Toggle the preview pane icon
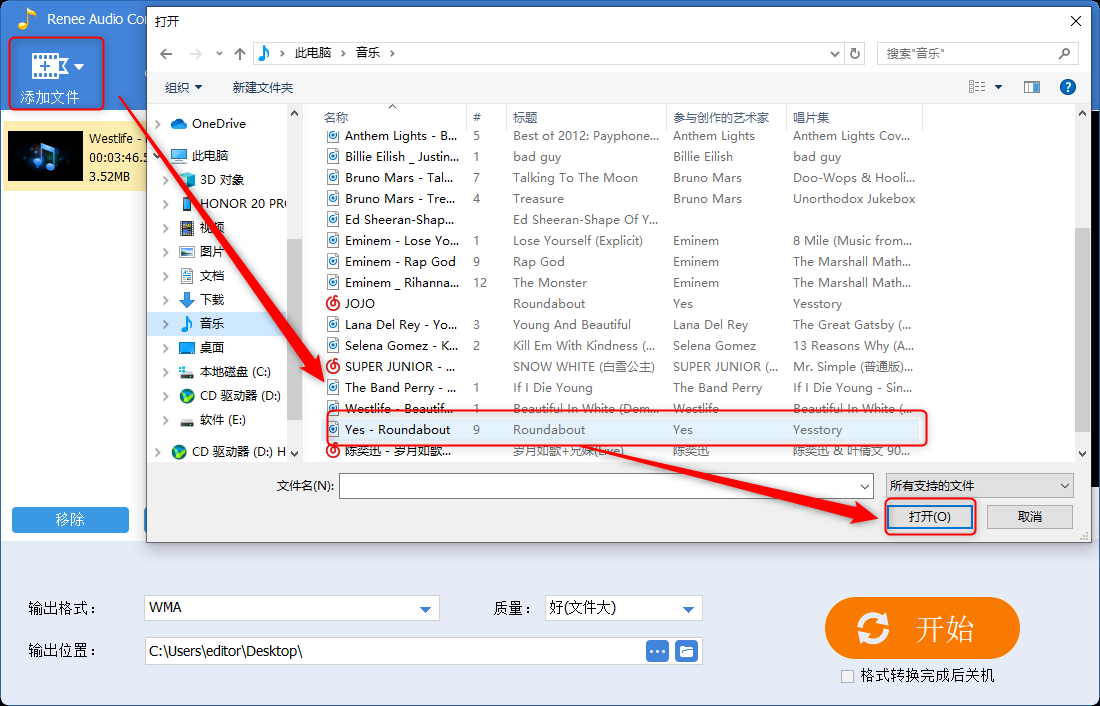 [x=1032, y=87]
